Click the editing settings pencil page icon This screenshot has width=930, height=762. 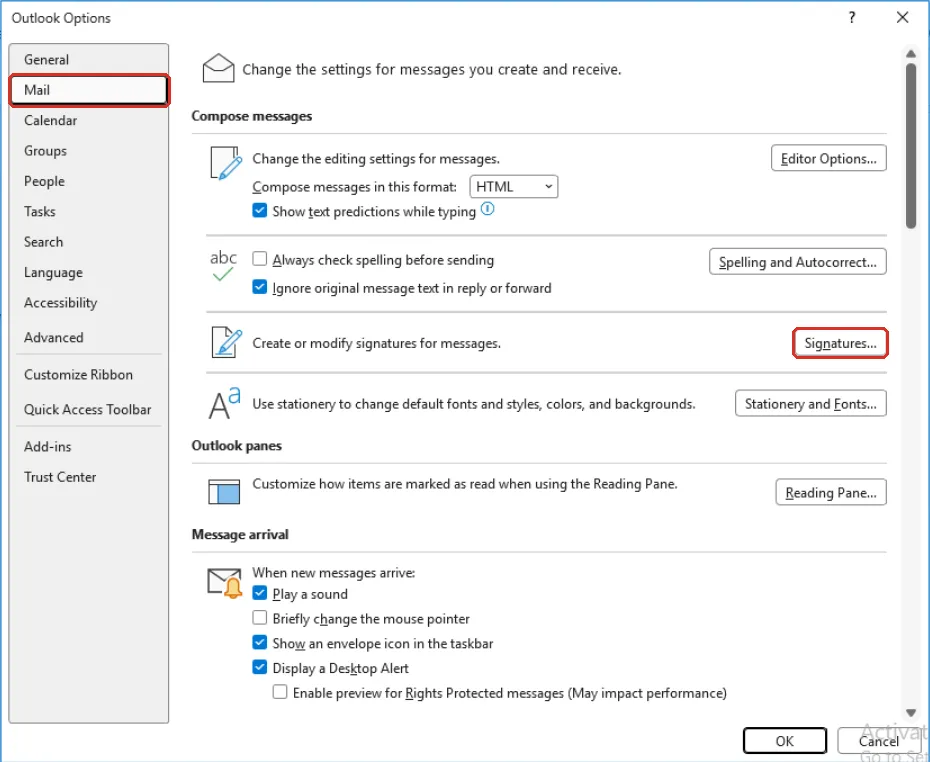(x=226, y=163)
